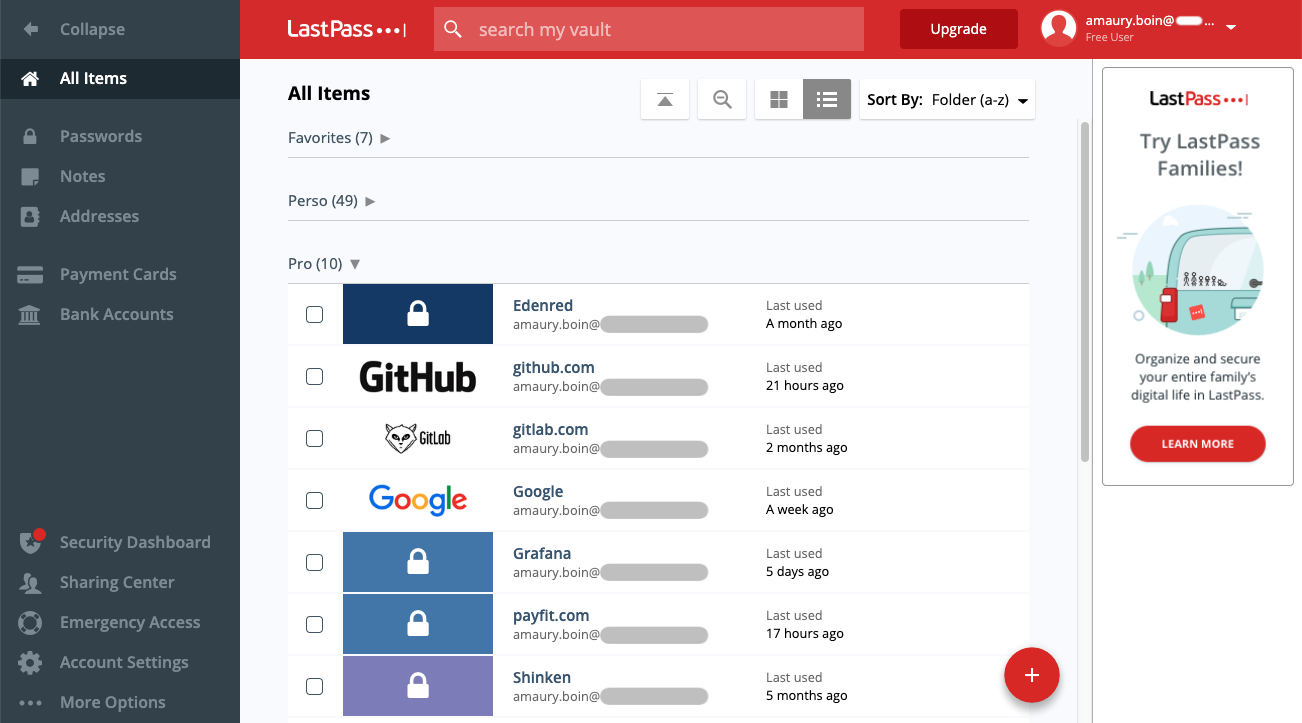Viewport: 1302px width, 723px height.
Task: Check the Google item checkbox
Action: click(x=314, y=500)
